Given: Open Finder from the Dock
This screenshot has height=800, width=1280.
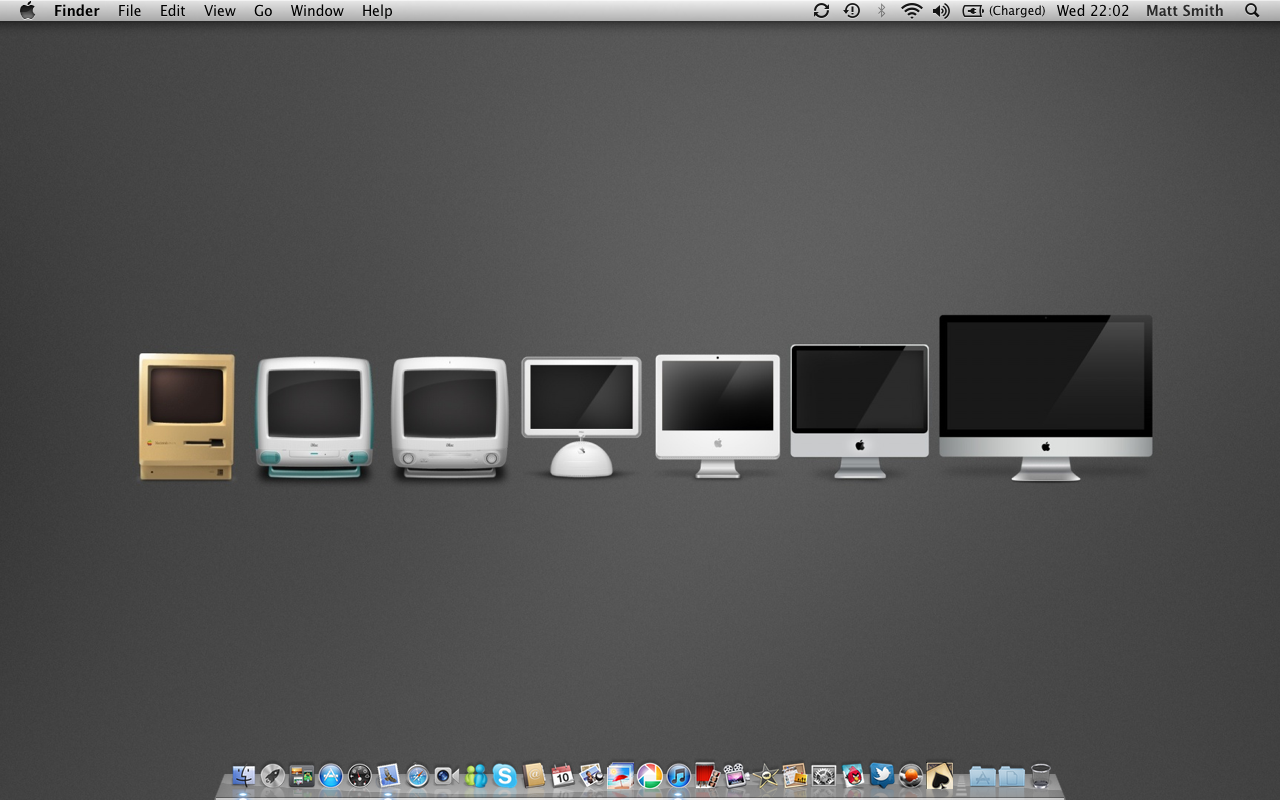Looking at the screenshot, I should 243,775.
